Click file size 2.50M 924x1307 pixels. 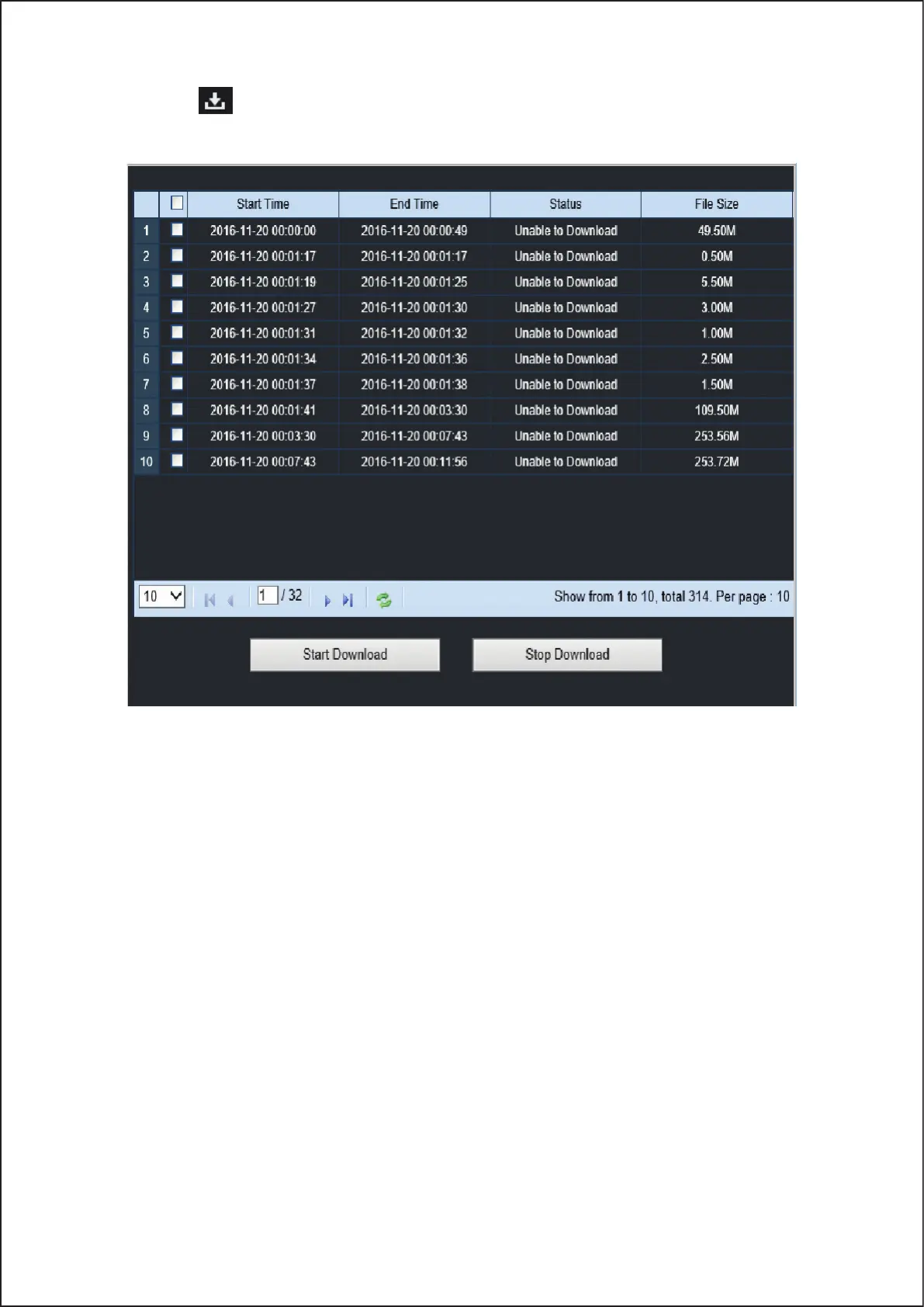717,359
